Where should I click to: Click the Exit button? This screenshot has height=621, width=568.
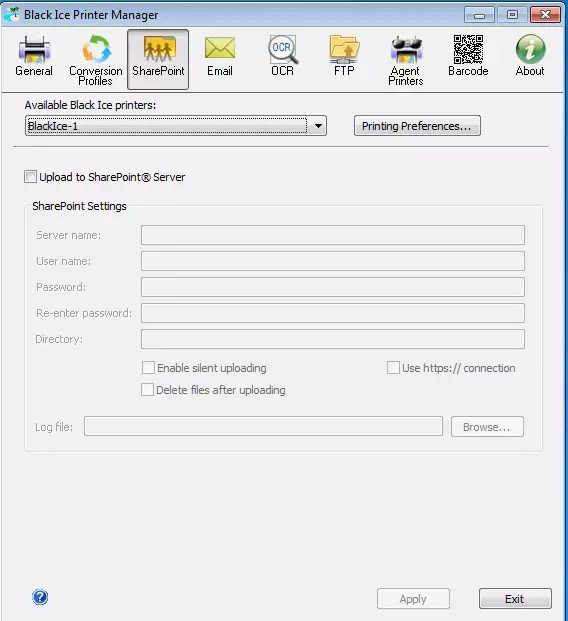coord(515,599)
